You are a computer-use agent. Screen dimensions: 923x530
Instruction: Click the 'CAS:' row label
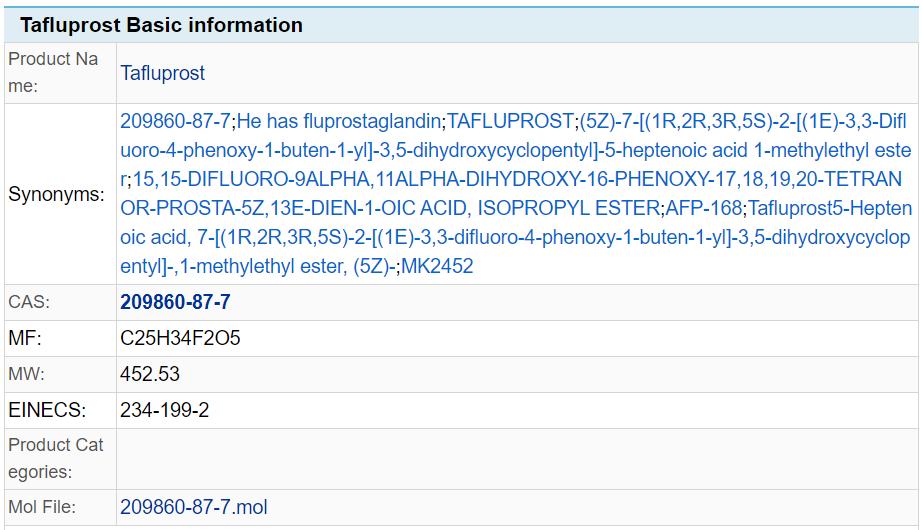pos(29,302)
